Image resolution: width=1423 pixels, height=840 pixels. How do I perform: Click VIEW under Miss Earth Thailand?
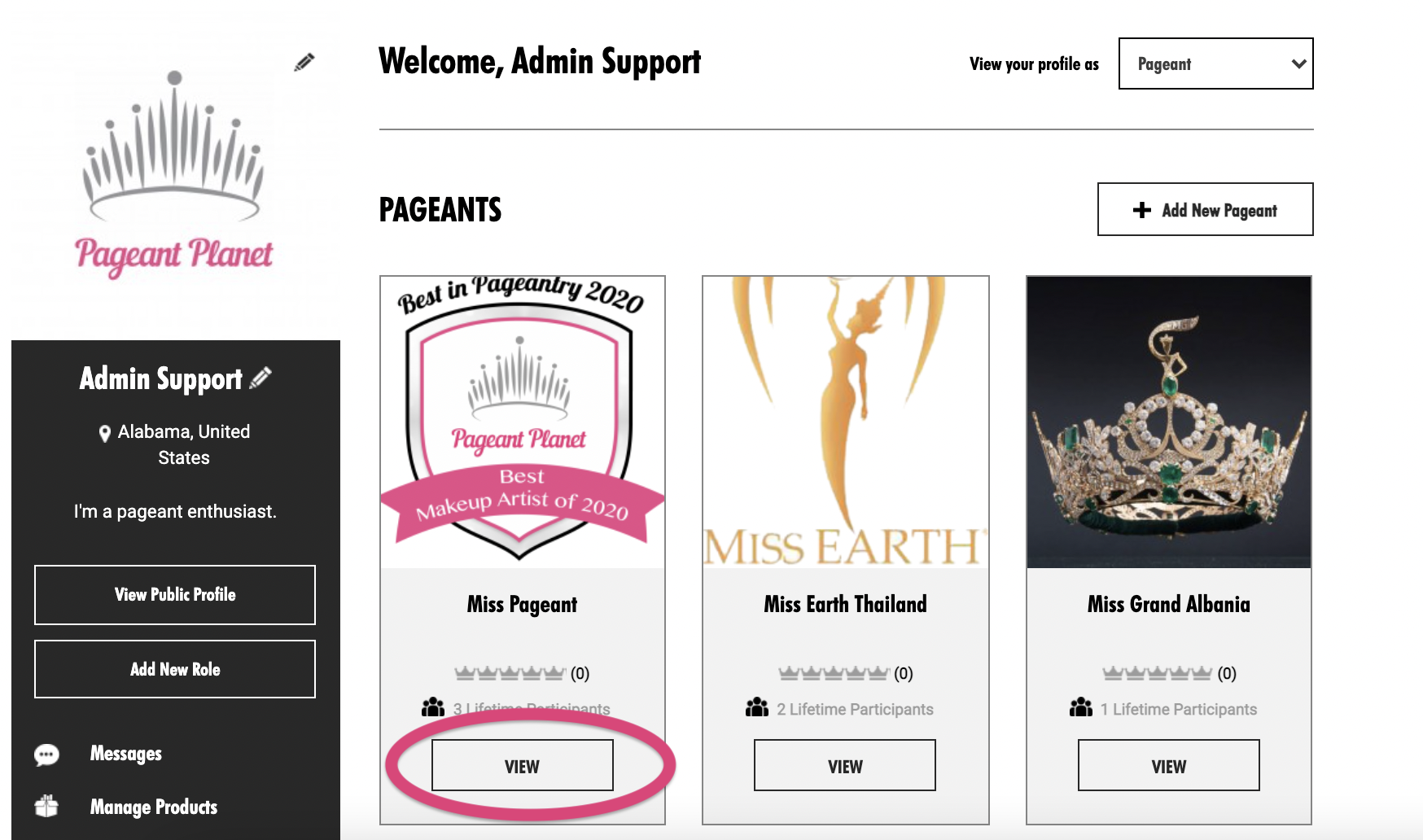[845, 766]
